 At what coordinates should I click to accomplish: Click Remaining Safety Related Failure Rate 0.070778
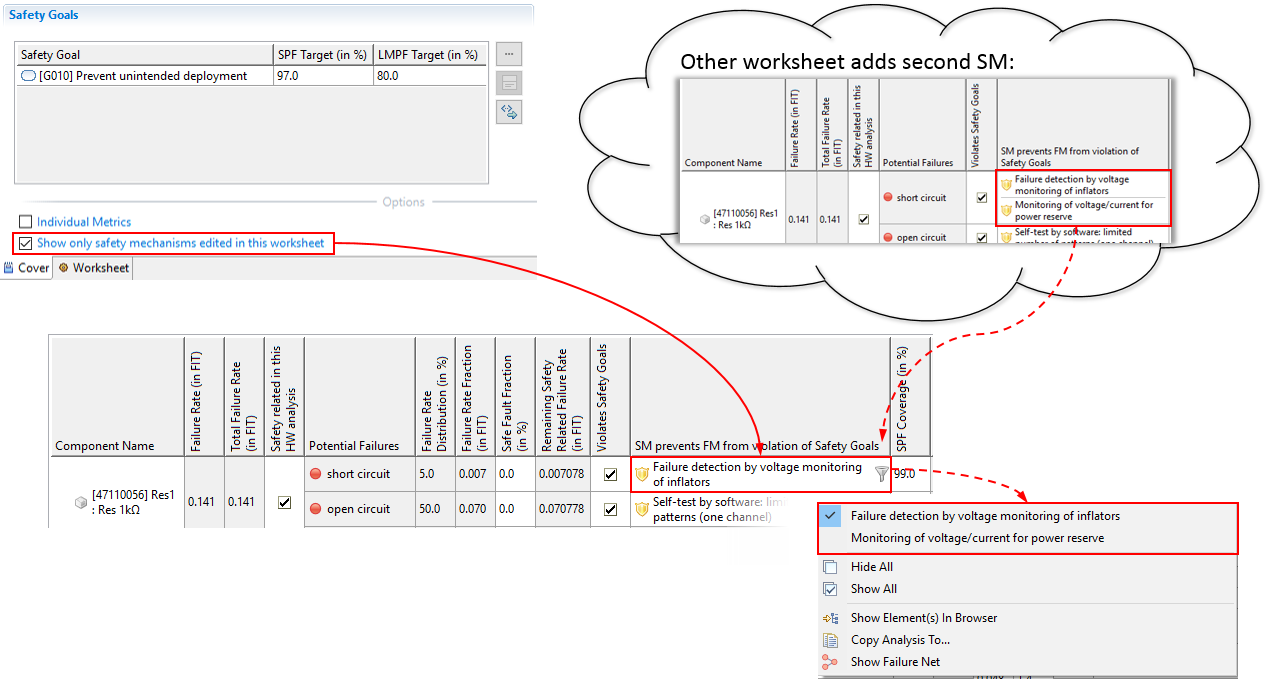[x=561, y=509]
